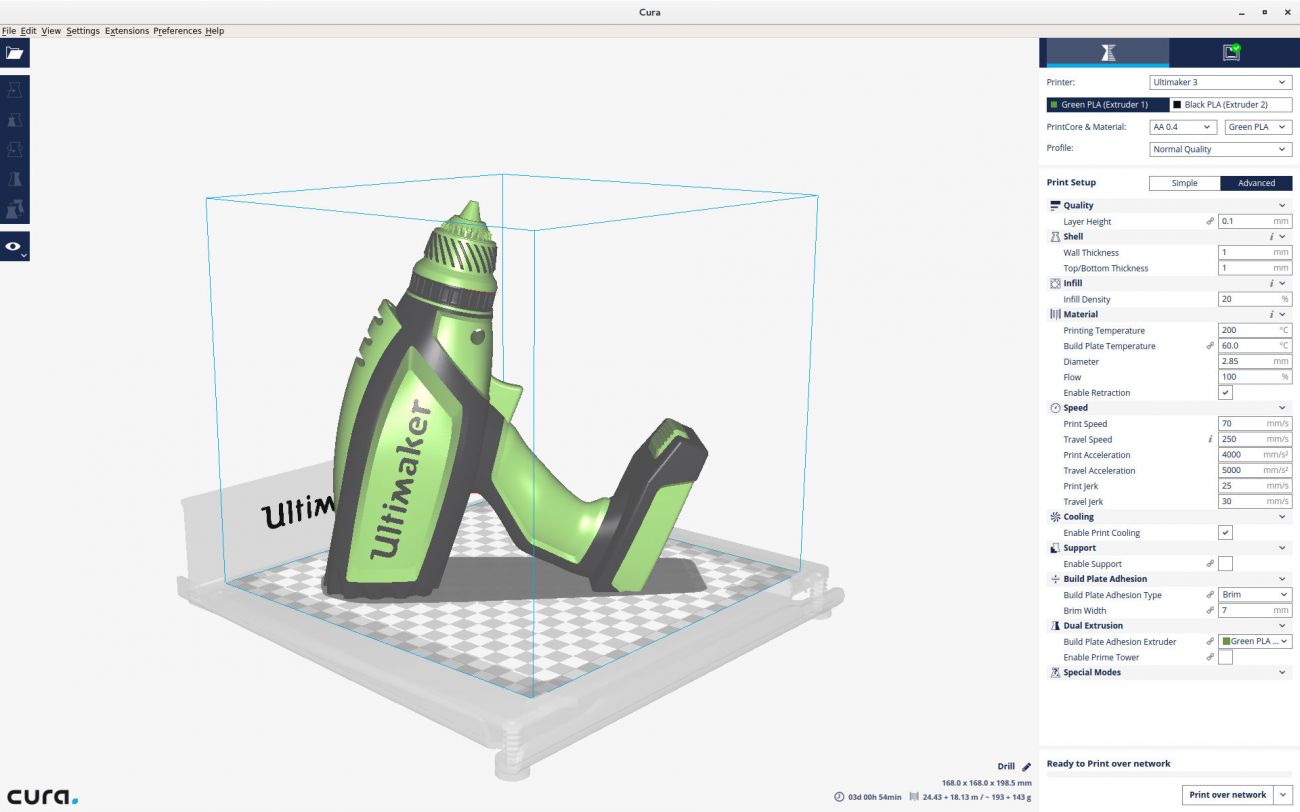Open the Help menu
The height and width of the screenshot is (812, 1300).
[x=215, y=31]
